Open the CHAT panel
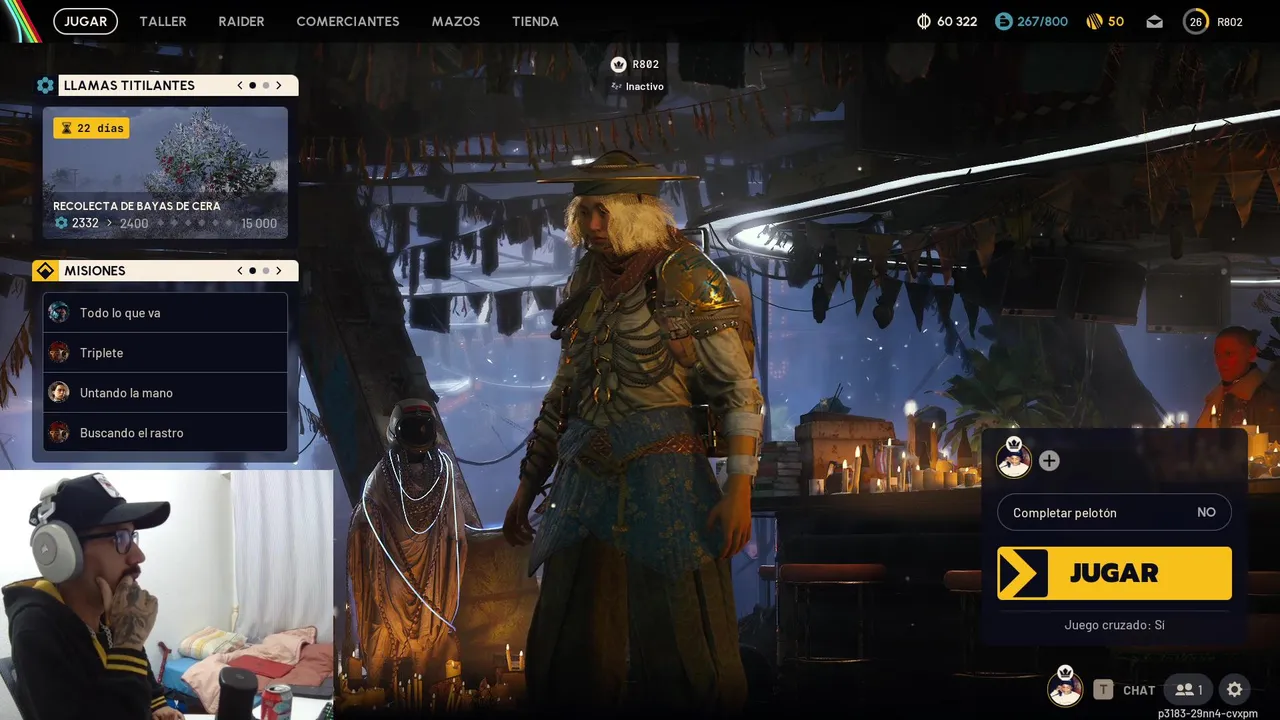This screenshot has width=1280, height=720. click(1139, 690)
